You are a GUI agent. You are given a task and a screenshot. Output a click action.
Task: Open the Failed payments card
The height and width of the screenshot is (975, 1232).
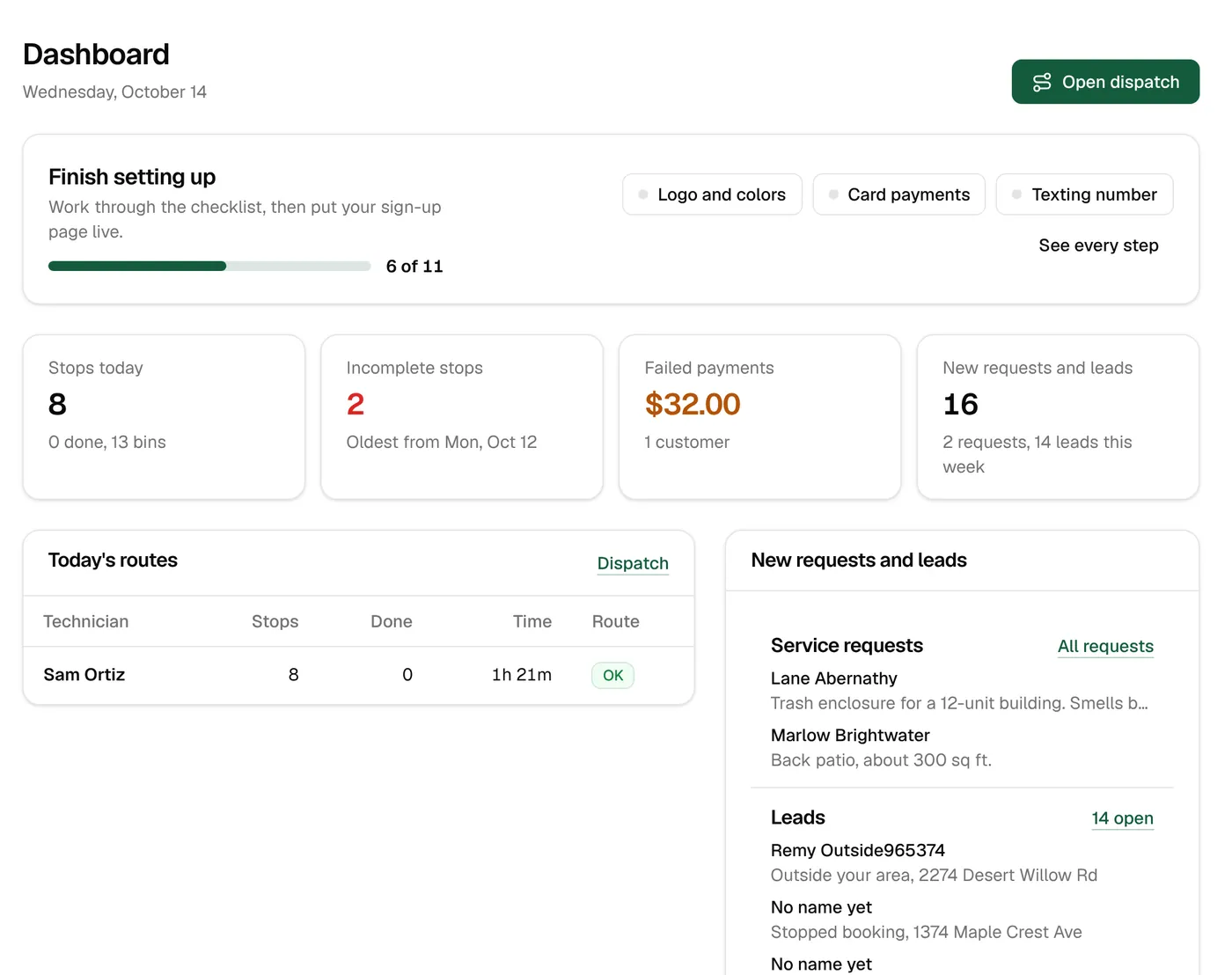click(759, 417)
